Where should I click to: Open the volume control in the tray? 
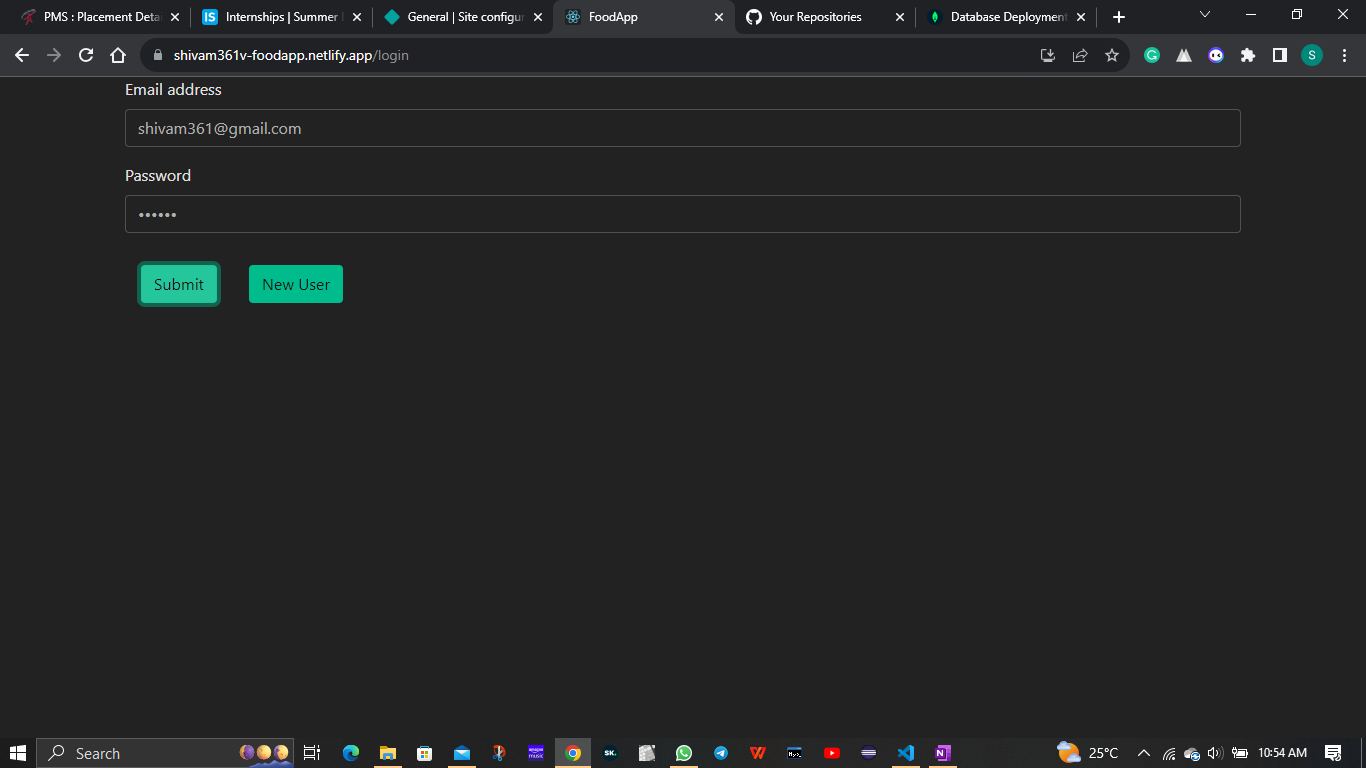(1213, 753)
